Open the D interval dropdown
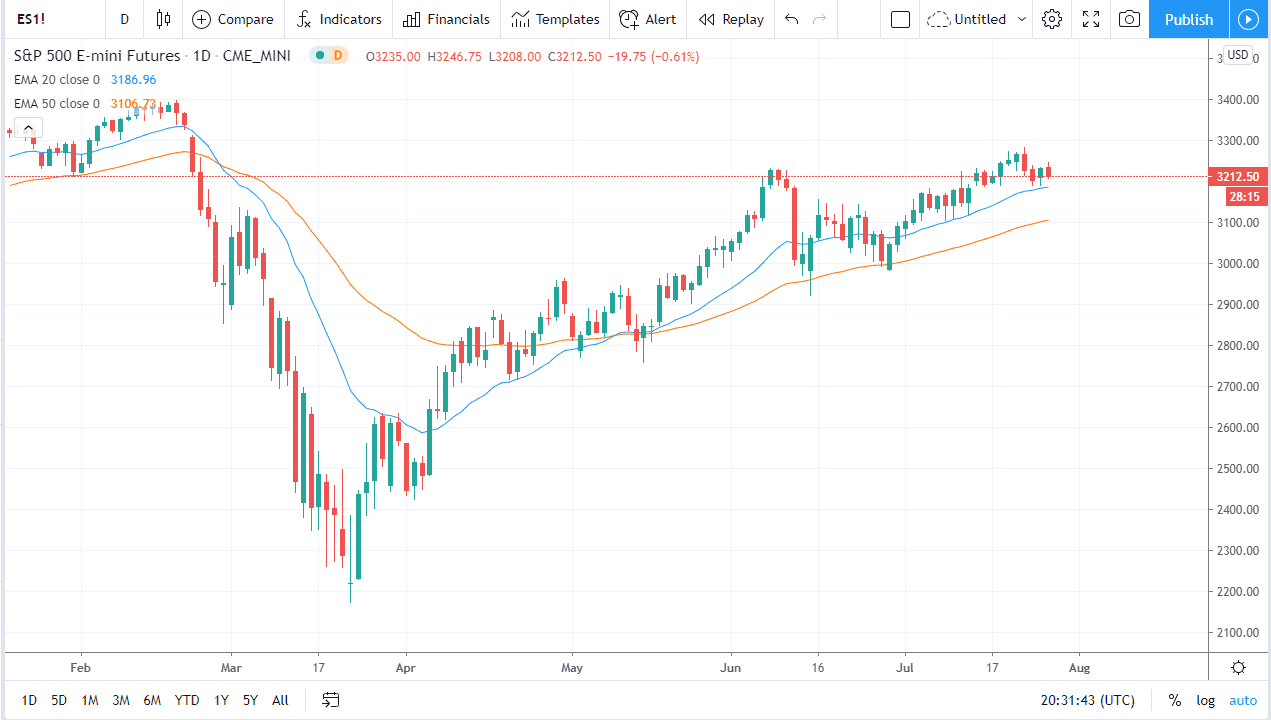The width and height of the screenshot is (1271, 720). click(x=124, y=19)
